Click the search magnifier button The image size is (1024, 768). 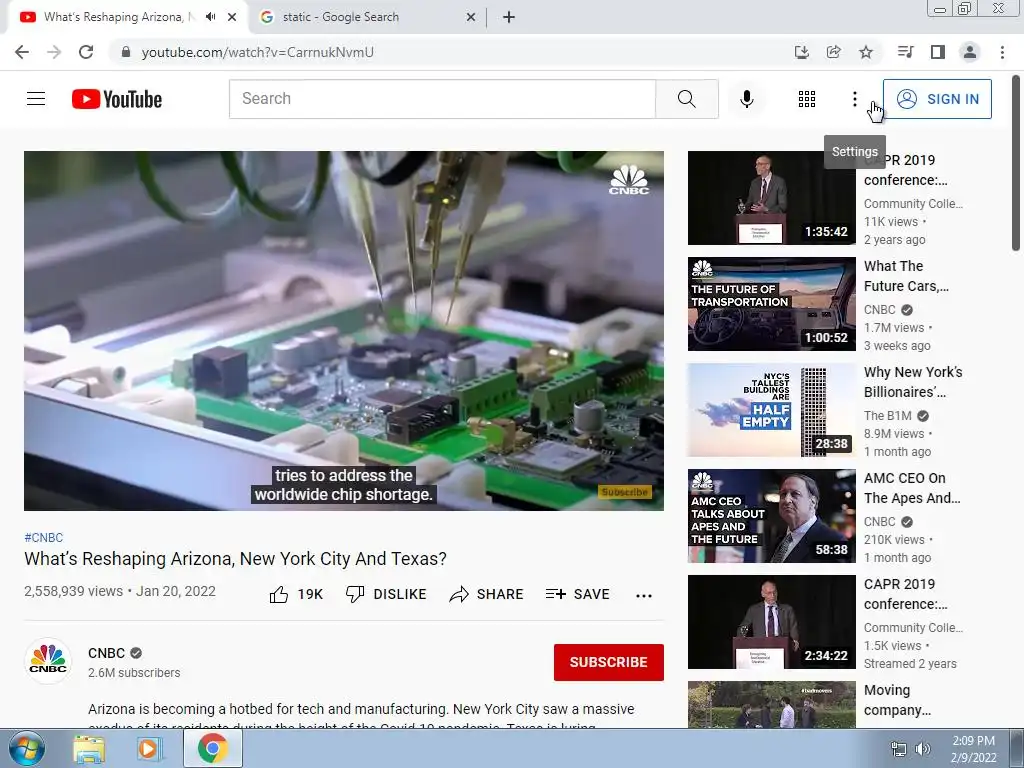(x=686, y=99)
